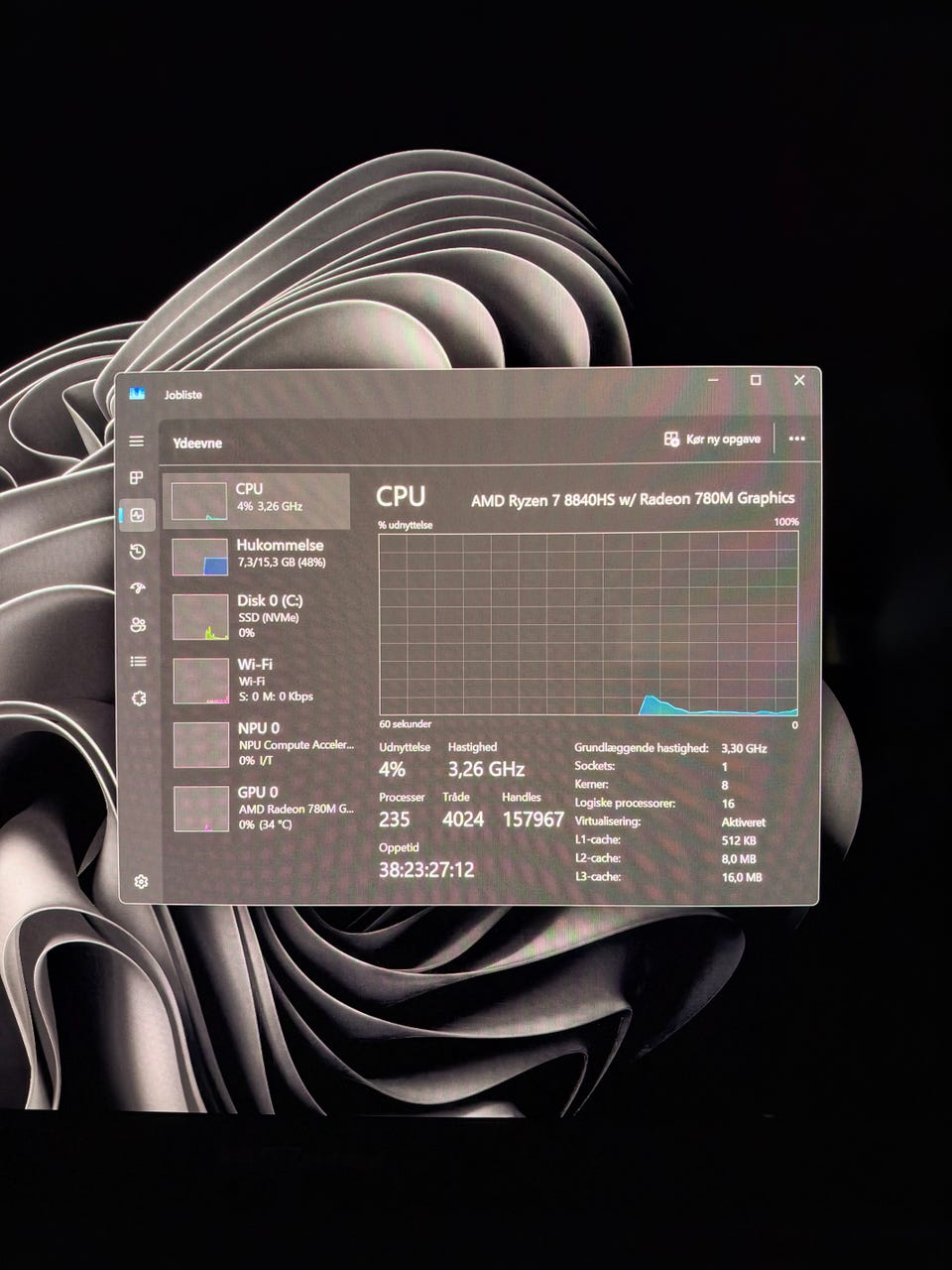Click the Jobliste app icon in title bar
Screen dimensions: 952x1270
(x=138, y=394)
